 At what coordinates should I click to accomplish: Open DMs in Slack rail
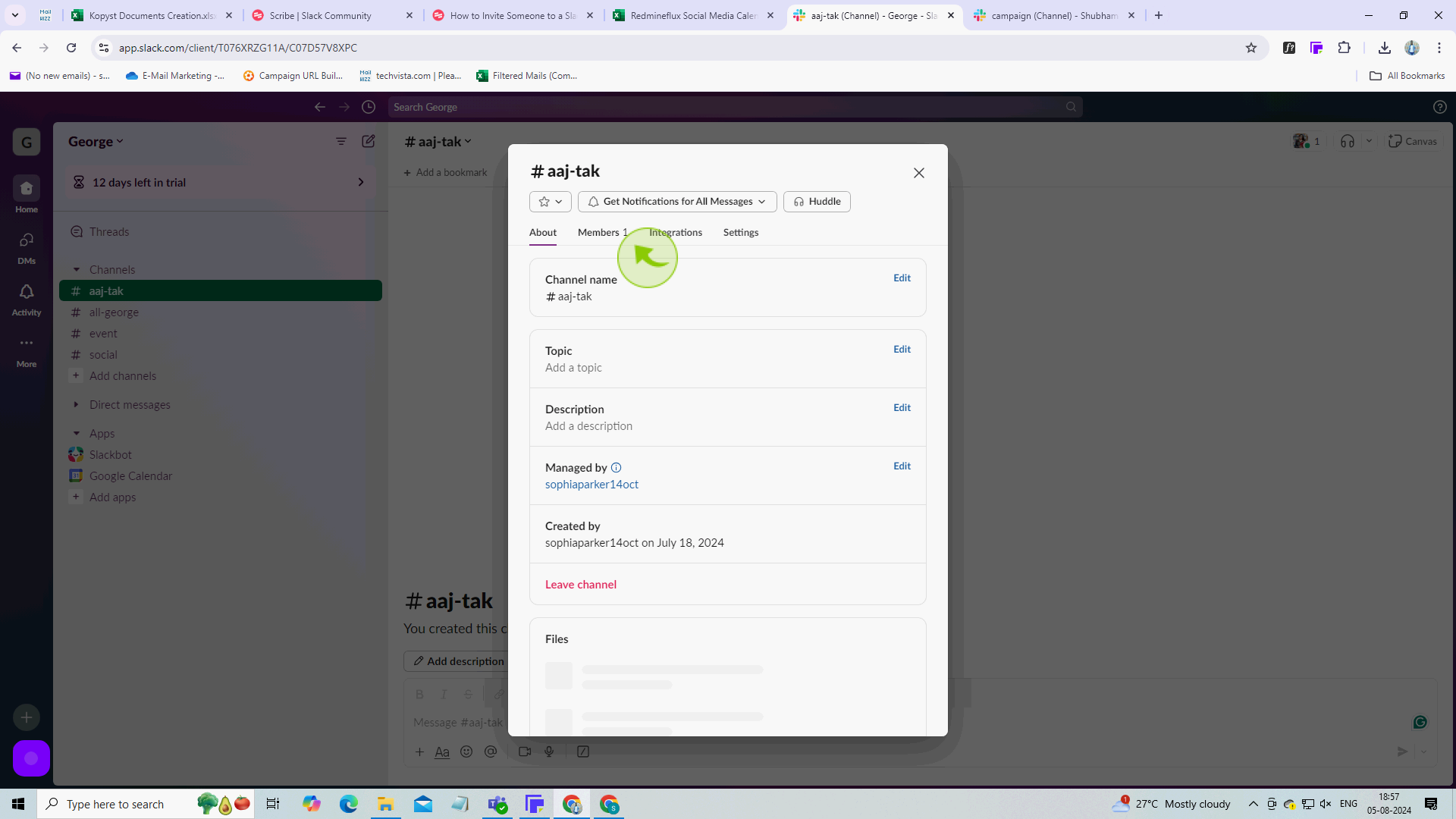[27, 247]
